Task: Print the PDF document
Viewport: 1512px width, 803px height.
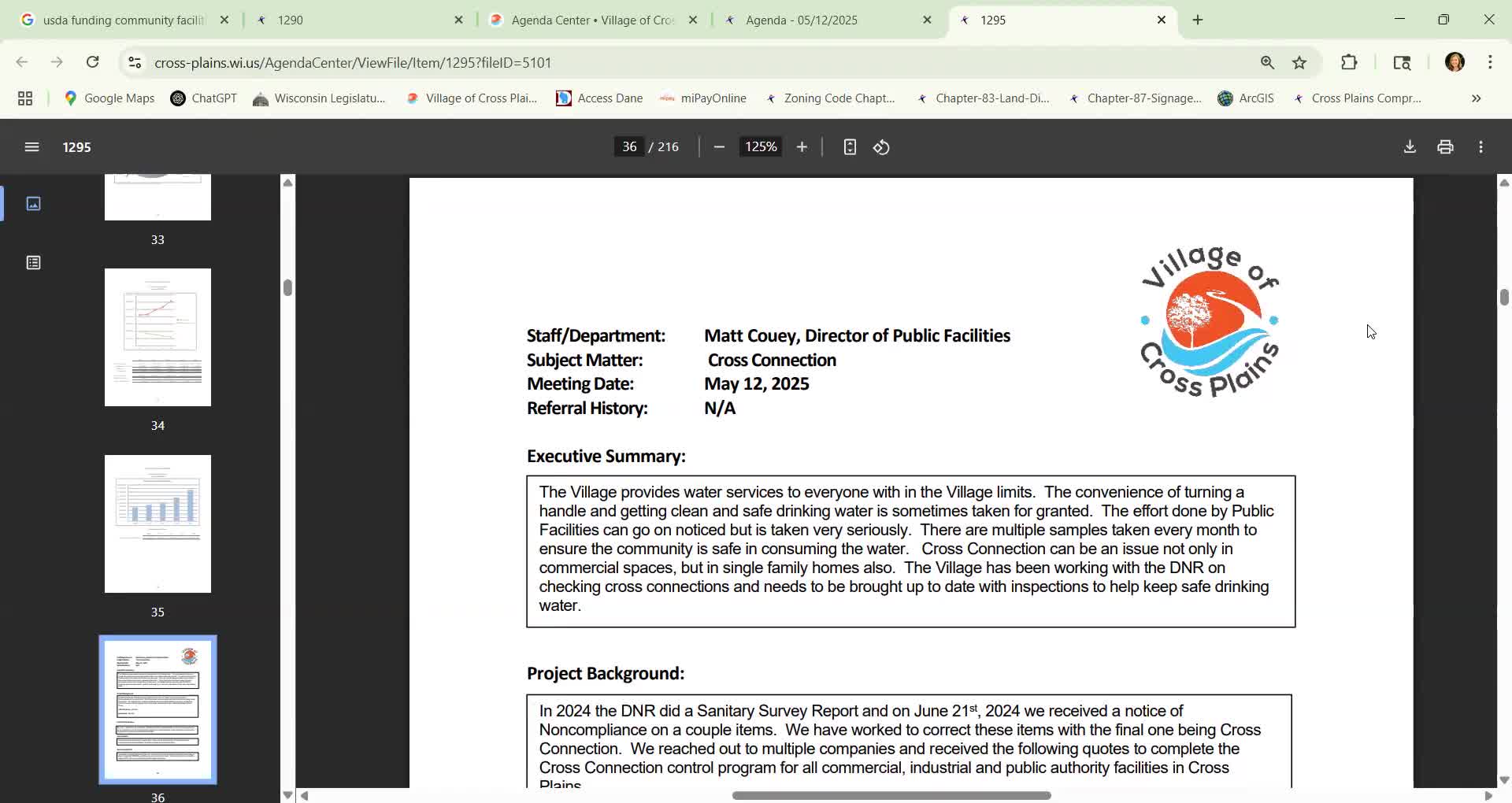Action: click(1445, 147)
